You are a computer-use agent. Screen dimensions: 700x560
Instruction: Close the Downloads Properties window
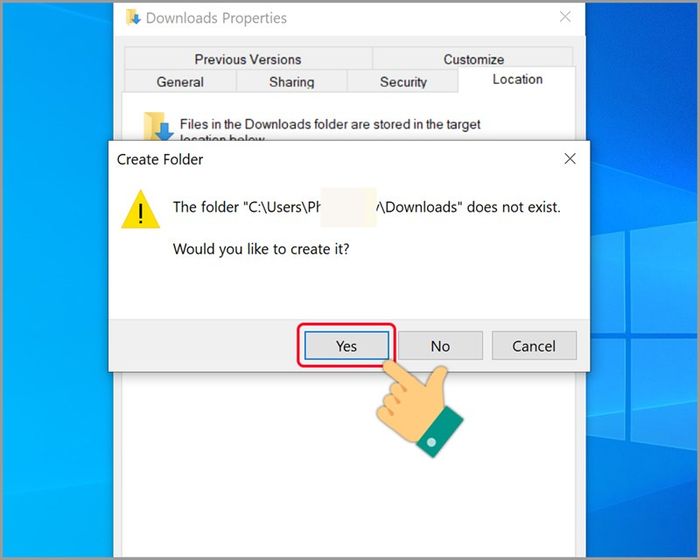click(x=565, y=17)
